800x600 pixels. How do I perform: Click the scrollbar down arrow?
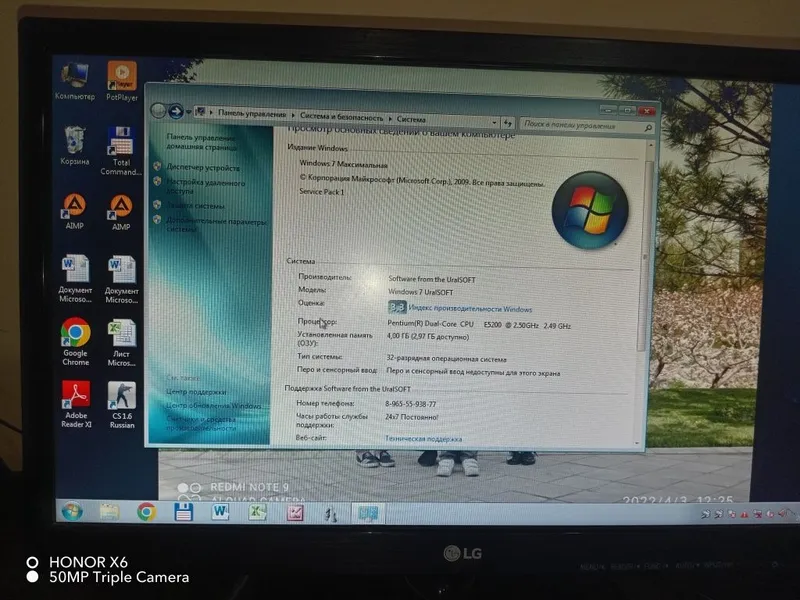click(637, 443)
